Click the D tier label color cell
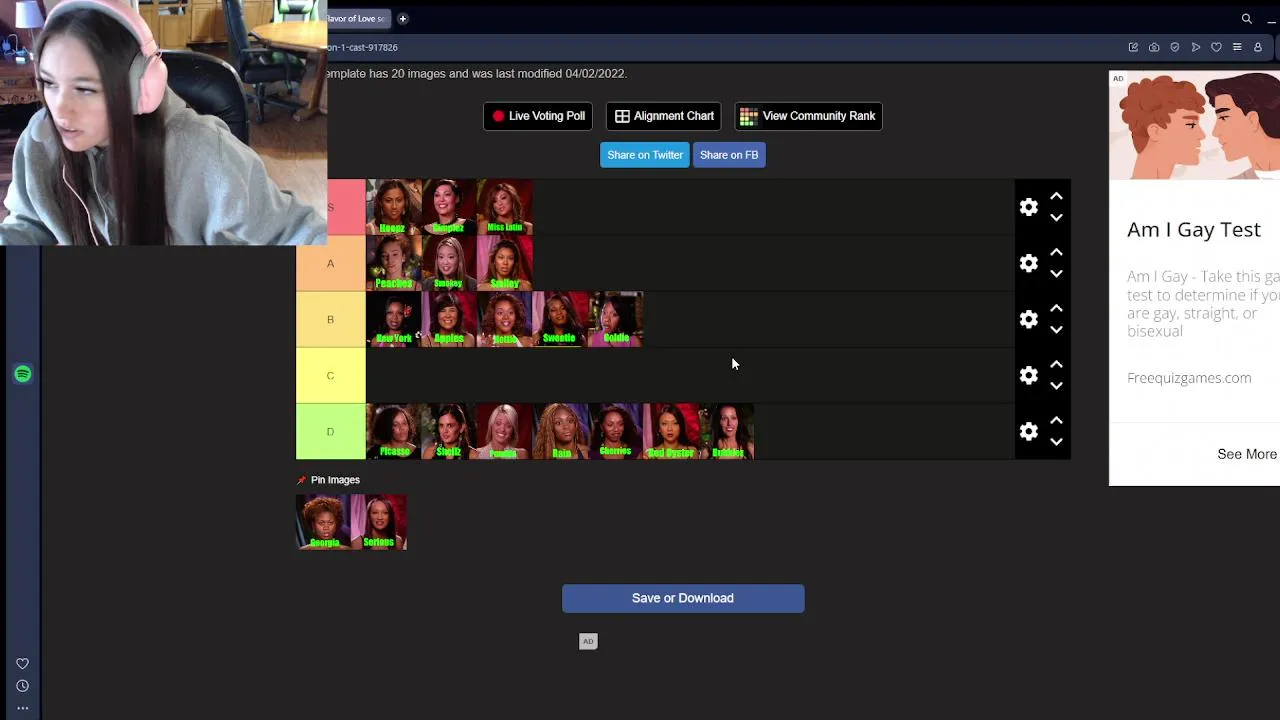 (x=331, y=431)
